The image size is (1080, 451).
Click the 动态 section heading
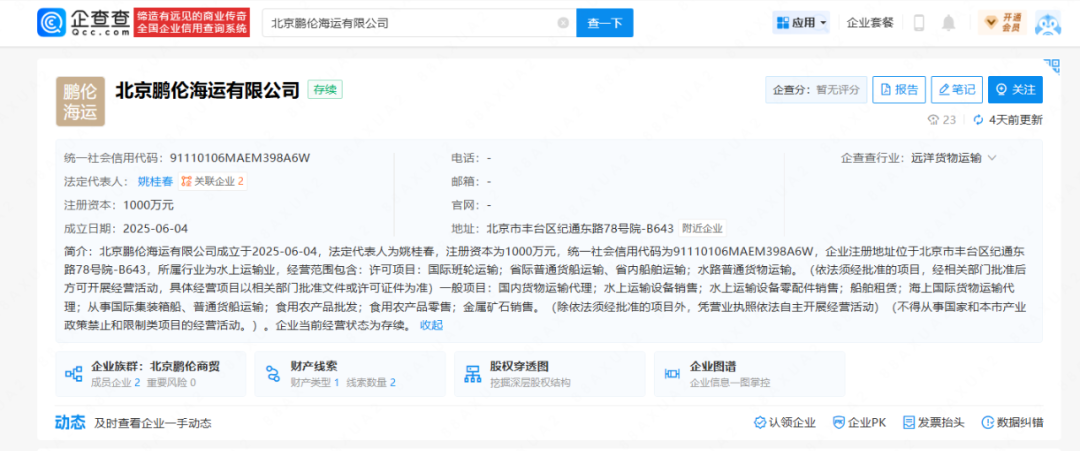[70, 423]
